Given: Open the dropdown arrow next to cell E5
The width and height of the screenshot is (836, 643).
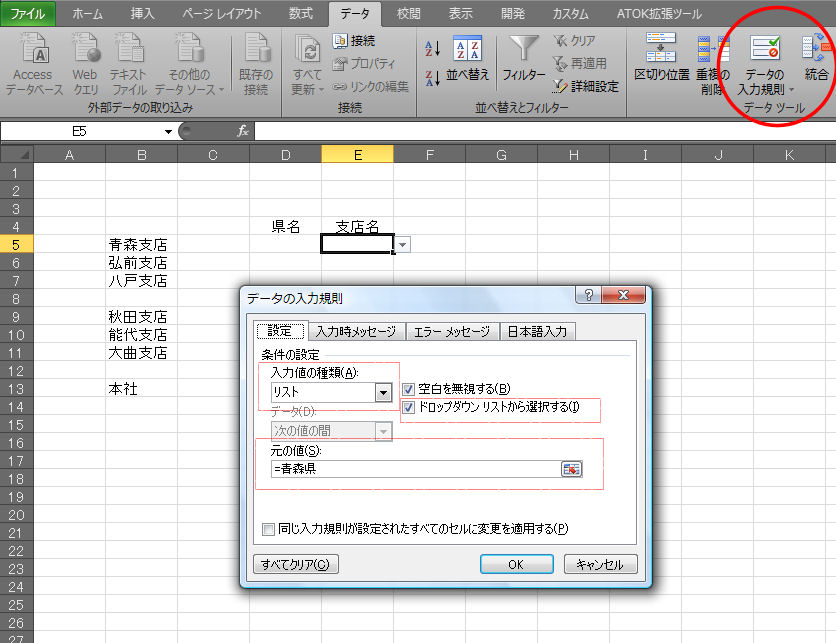Looking at the screenshot, I should 403,245.
